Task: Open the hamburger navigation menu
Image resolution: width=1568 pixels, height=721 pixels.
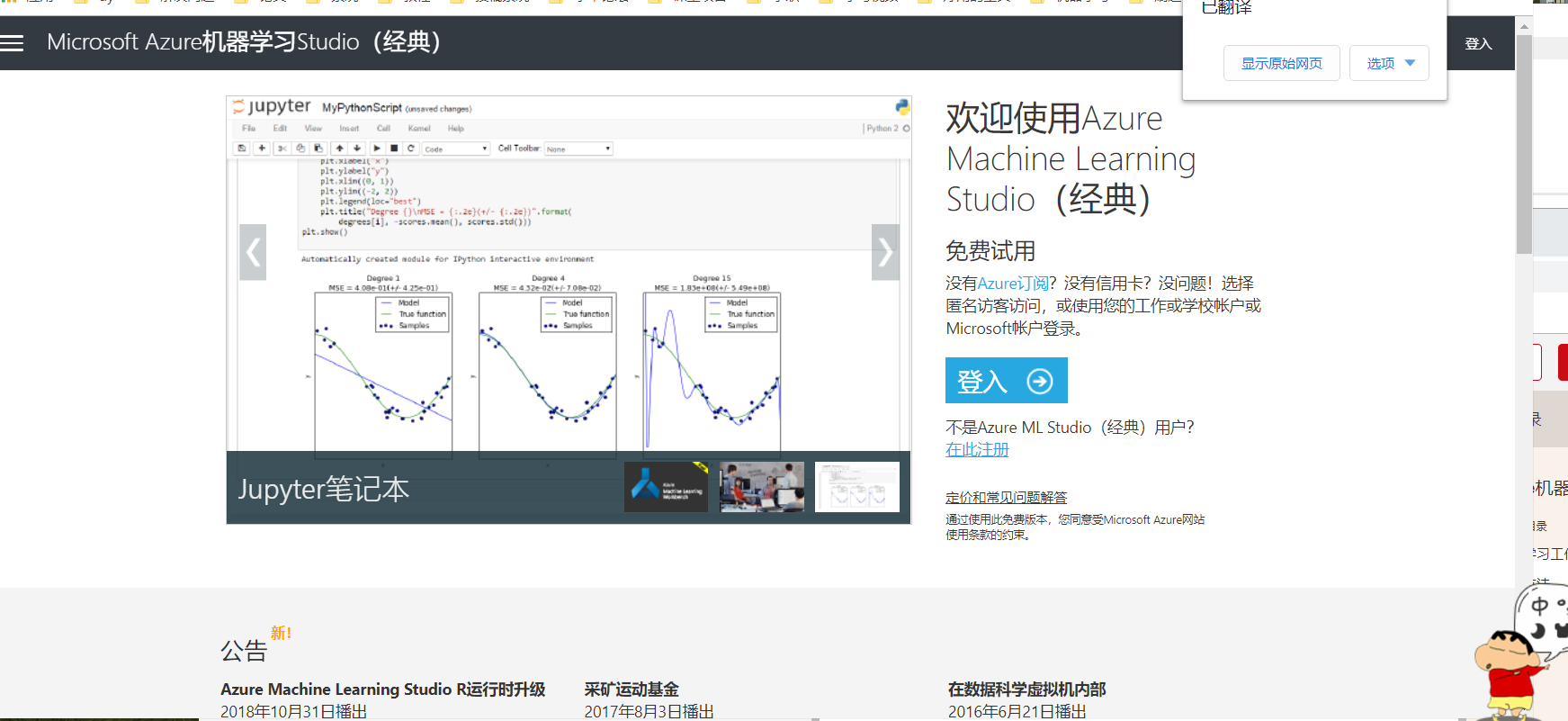Action: (x=12, y=42)
